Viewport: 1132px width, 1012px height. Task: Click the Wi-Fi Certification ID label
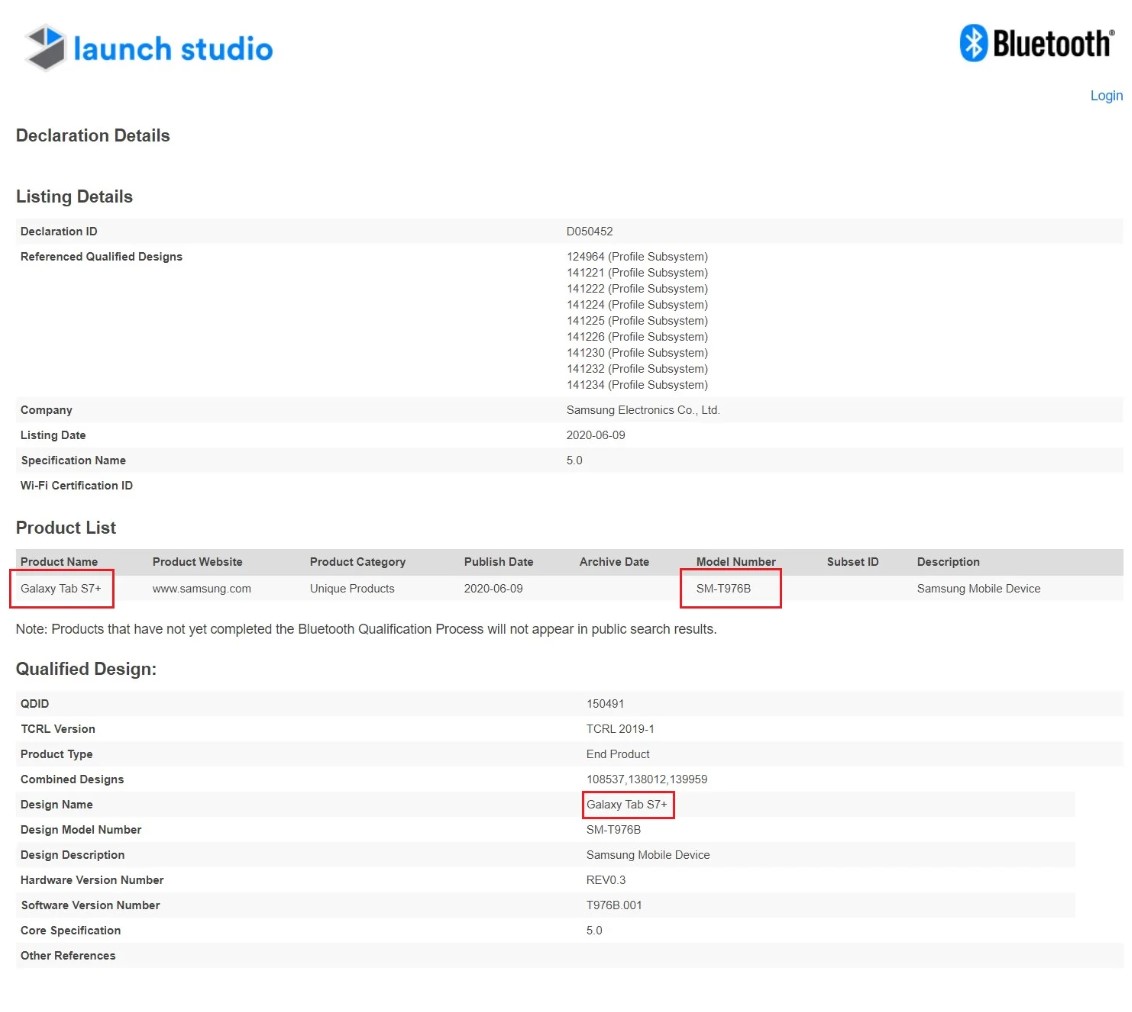(77, 486)
